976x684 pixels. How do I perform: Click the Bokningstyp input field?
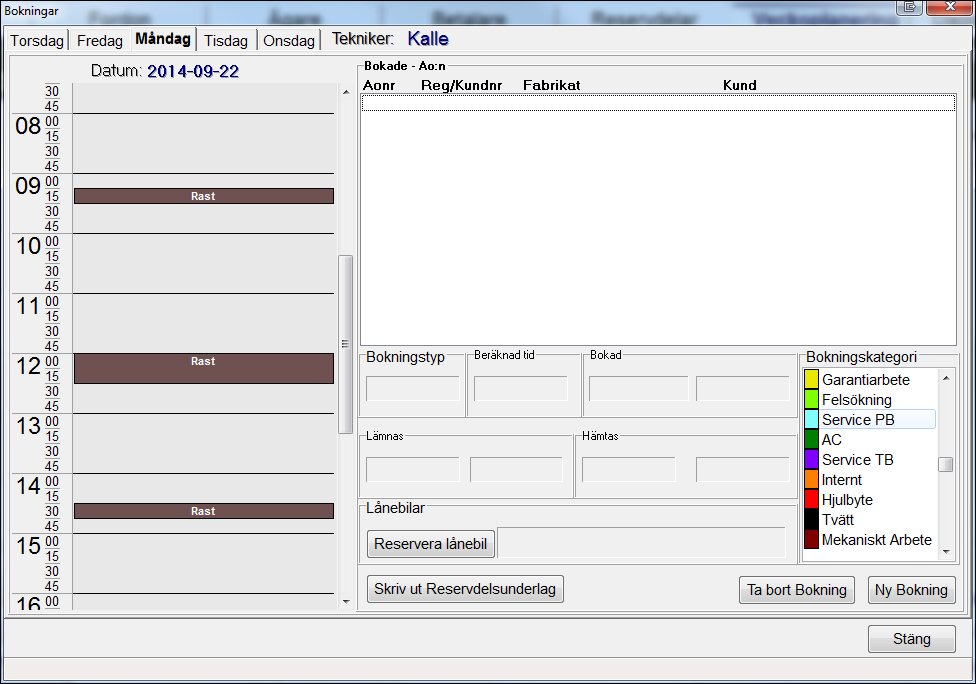click(x=413, y=388)
